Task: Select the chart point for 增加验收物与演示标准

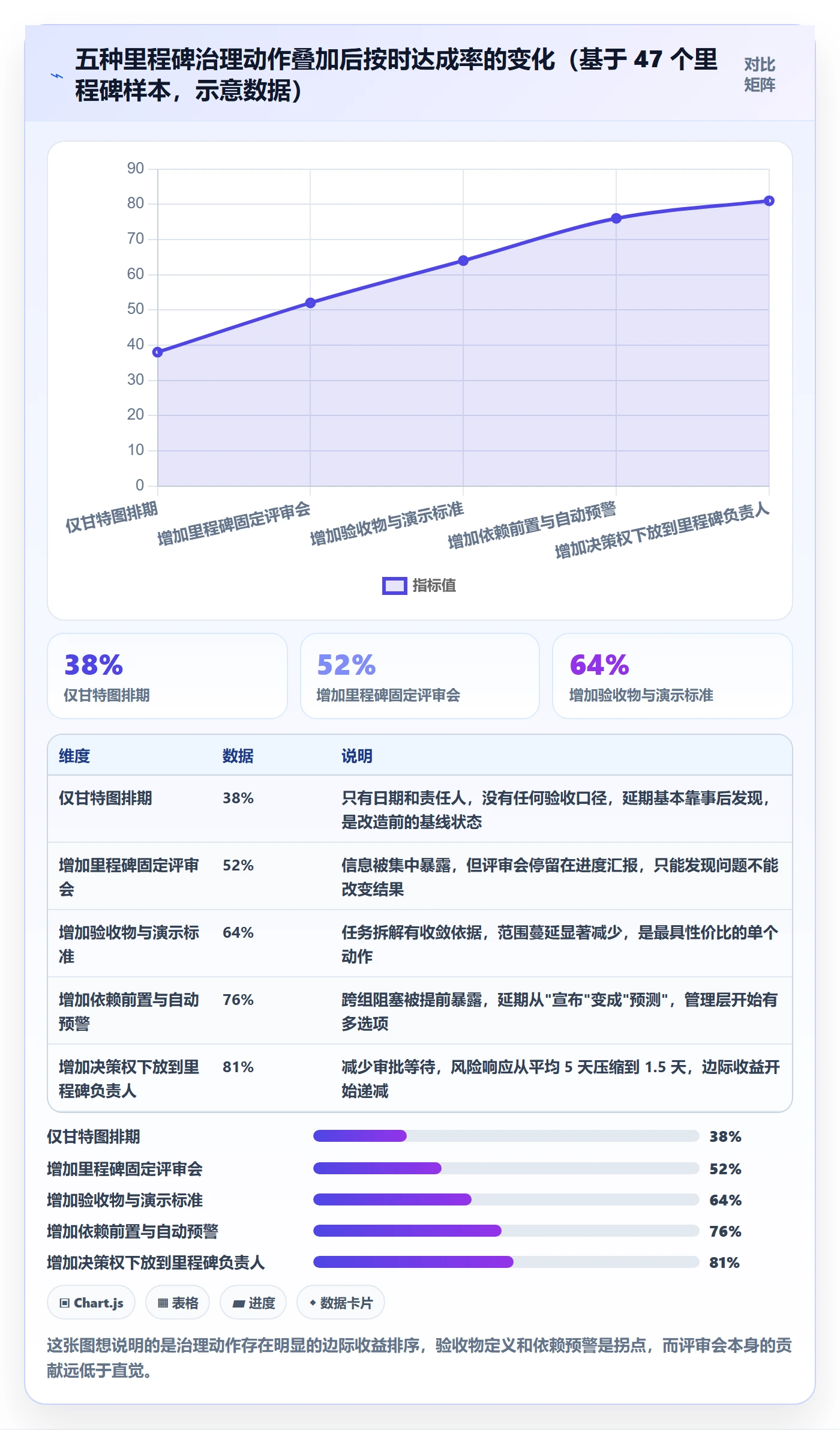Action: pyautogui.click(x=463, y=261)
